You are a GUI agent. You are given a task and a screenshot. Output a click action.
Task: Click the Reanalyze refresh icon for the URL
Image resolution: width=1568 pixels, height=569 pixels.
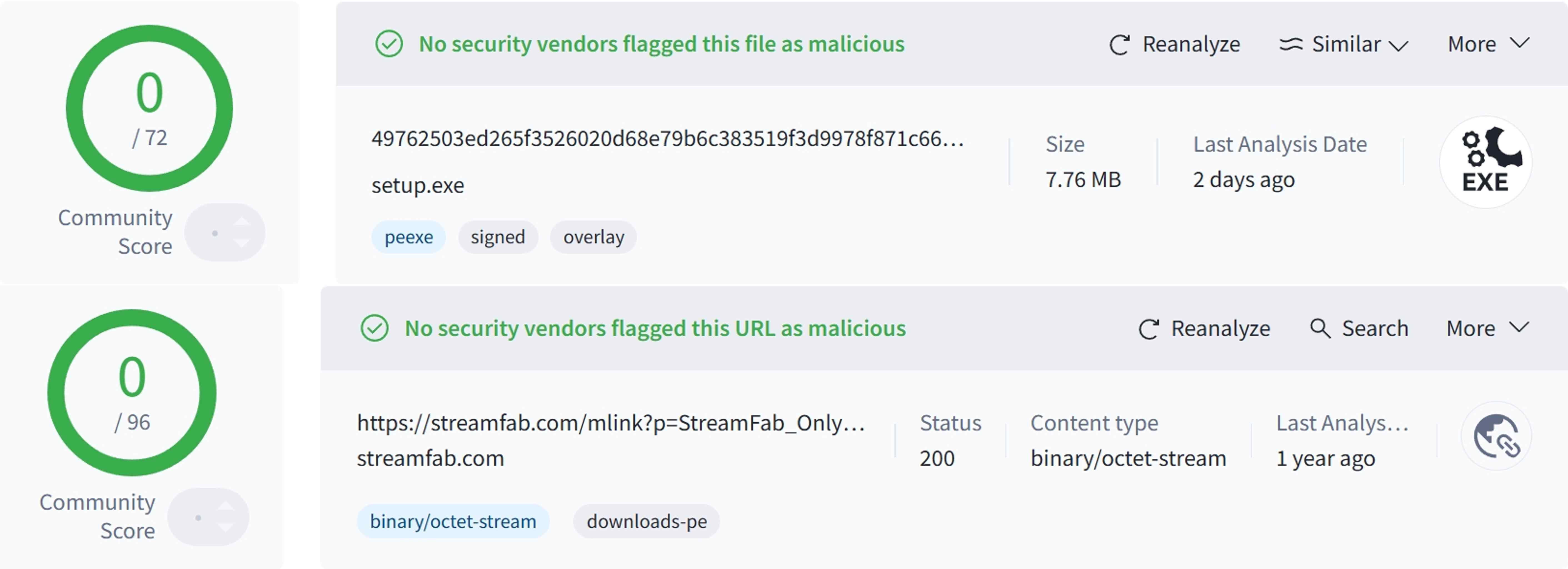(x=1148, y=328)
